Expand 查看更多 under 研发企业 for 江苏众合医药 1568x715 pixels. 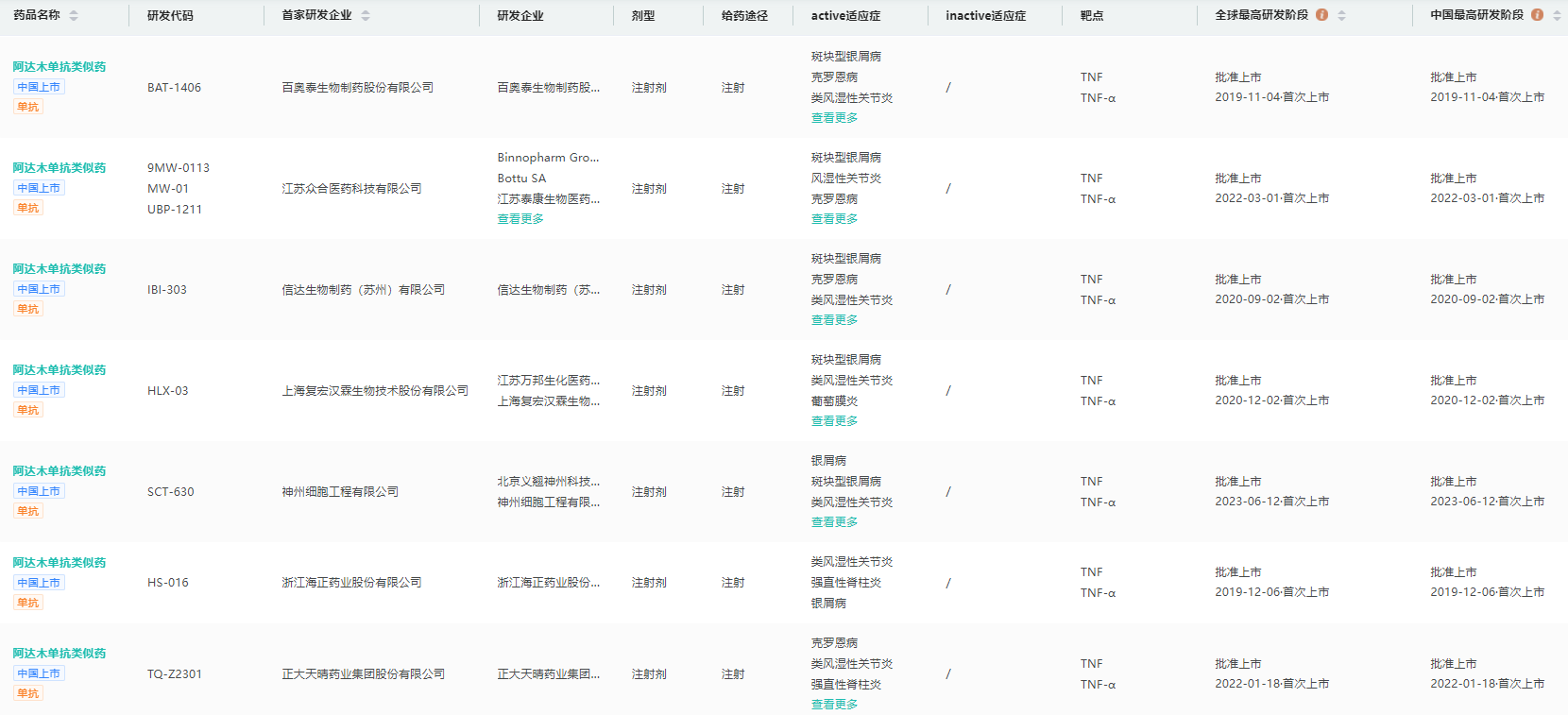pos(520,219)
